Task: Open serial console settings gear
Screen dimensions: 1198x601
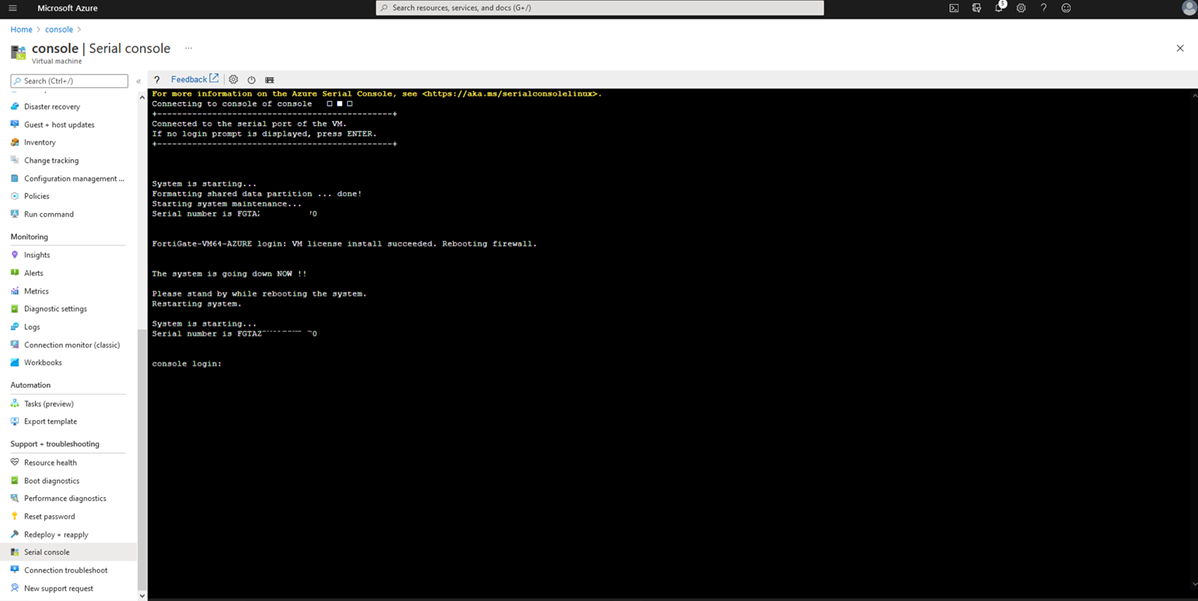Action: point(233,79)
